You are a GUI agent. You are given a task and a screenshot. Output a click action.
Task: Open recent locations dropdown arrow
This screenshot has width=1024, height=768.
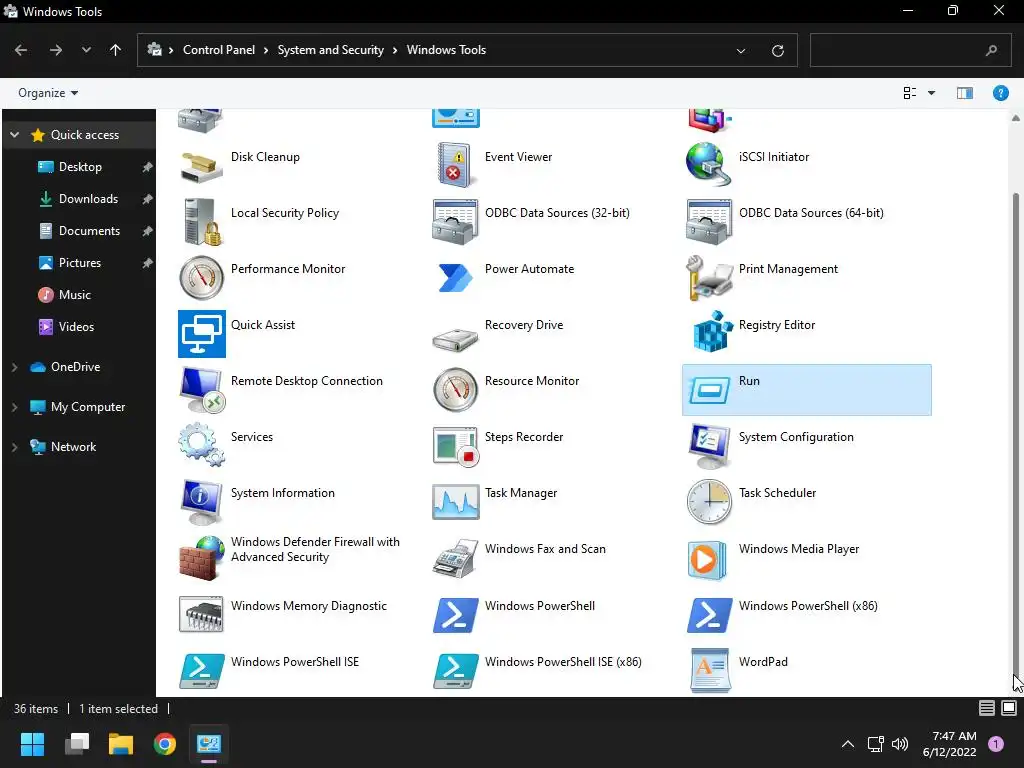tap(86, 50)
